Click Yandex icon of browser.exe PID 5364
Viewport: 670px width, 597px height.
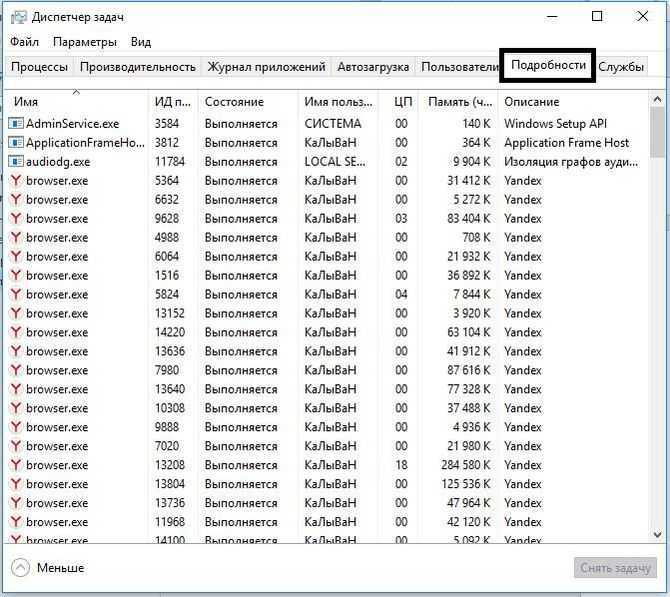[x=16, y=180]
